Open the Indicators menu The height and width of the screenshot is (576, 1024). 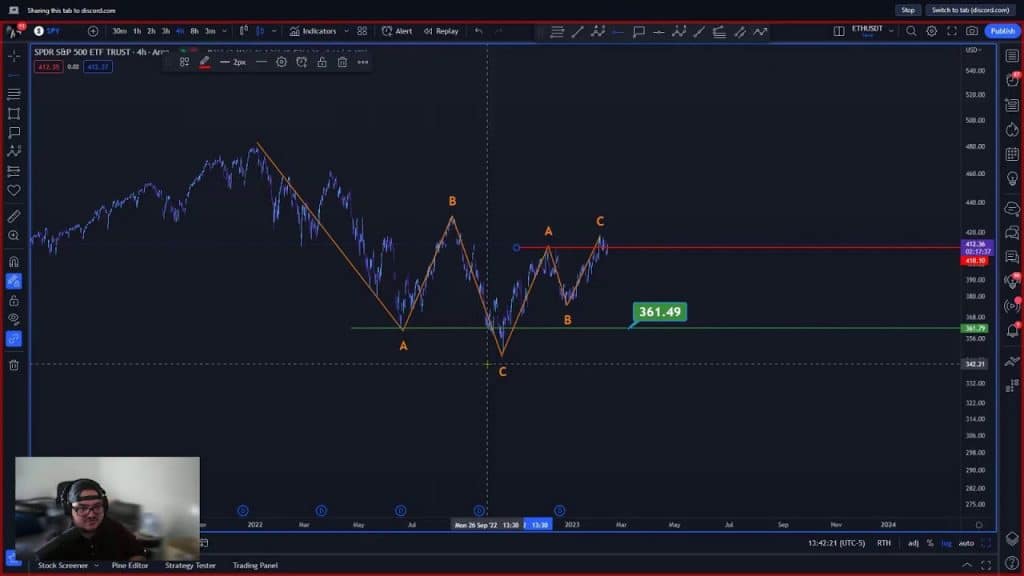click(x=313, y=31)
